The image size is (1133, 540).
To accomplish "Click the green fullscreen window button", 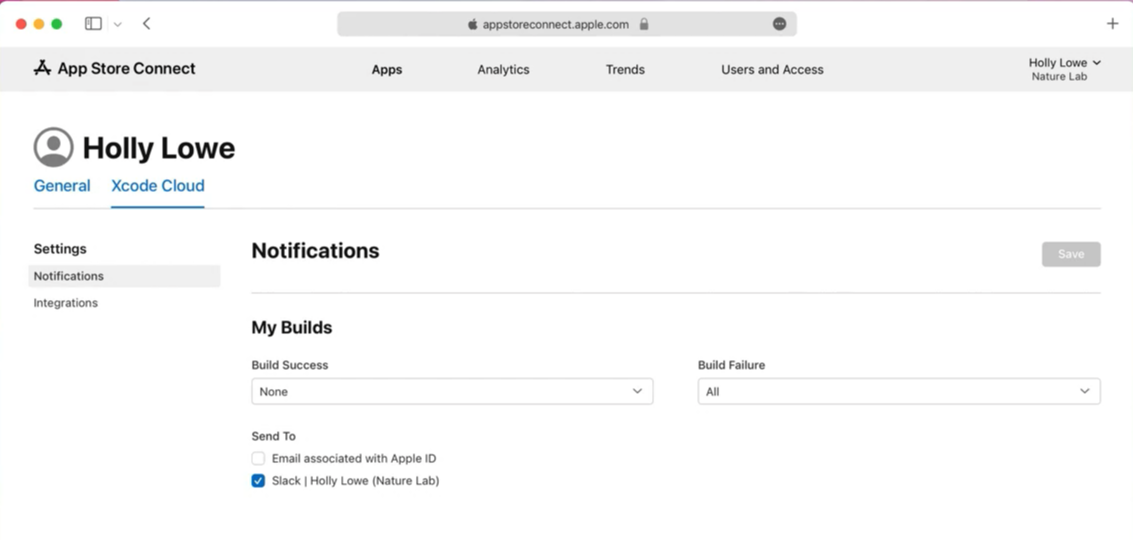I will [x=56, y=24].
